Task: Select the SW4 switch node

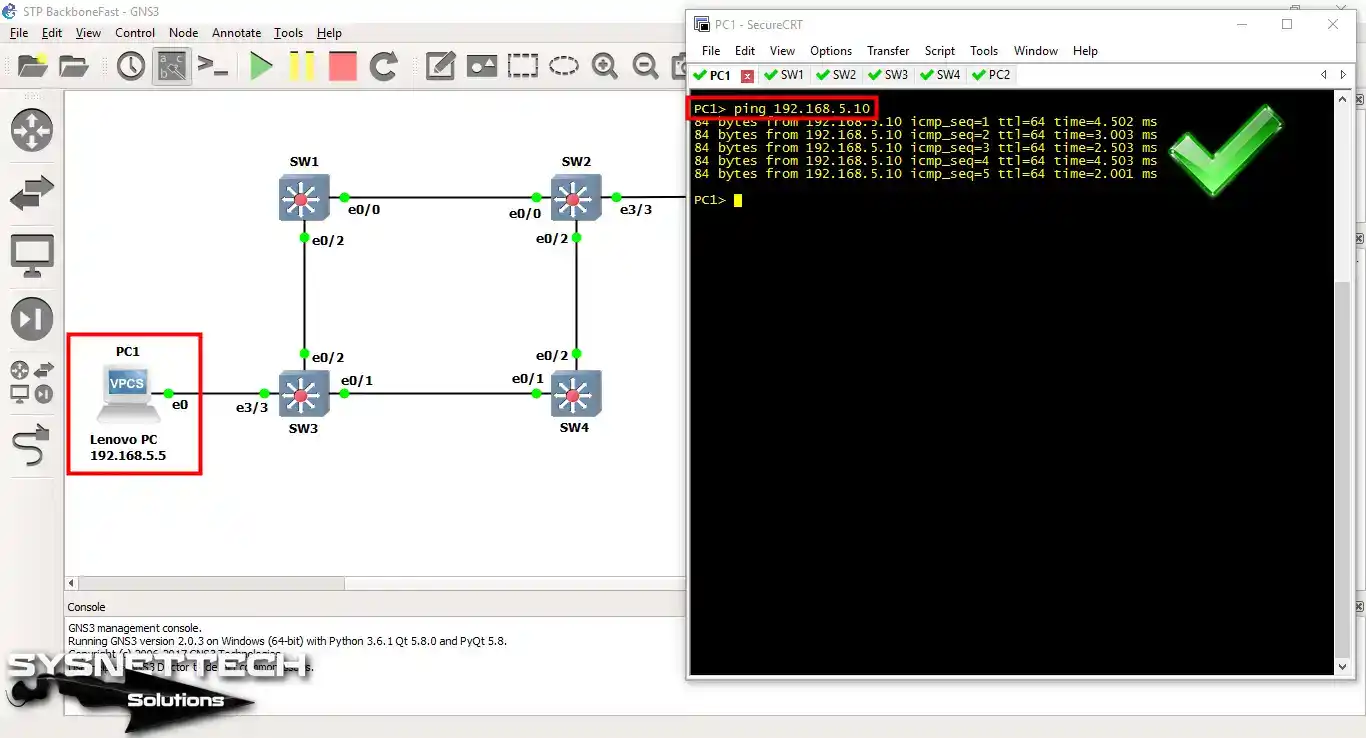Action: (576, 394)
